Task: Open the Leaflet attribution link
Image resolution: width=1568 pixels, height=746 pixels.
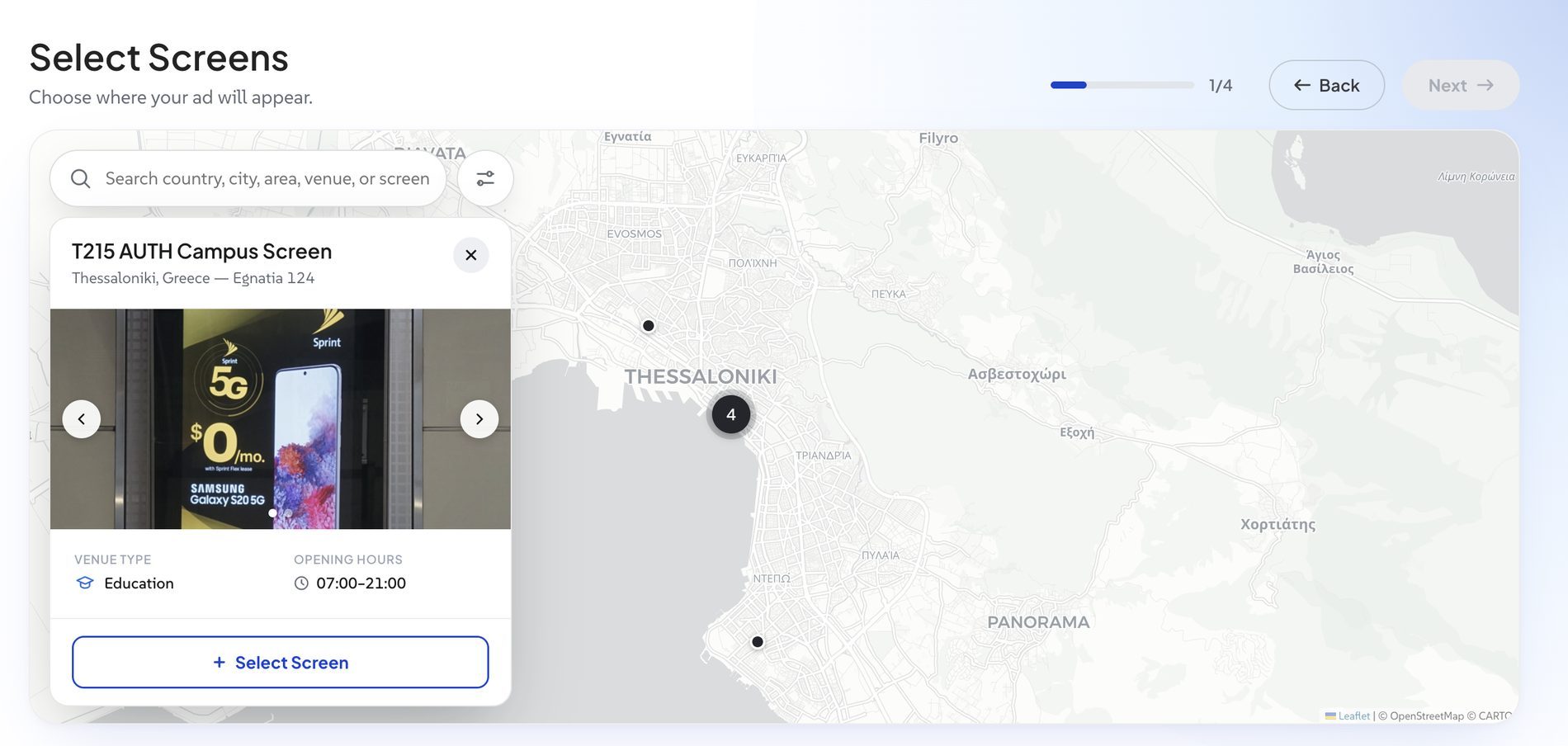Action: point(1348,715)
